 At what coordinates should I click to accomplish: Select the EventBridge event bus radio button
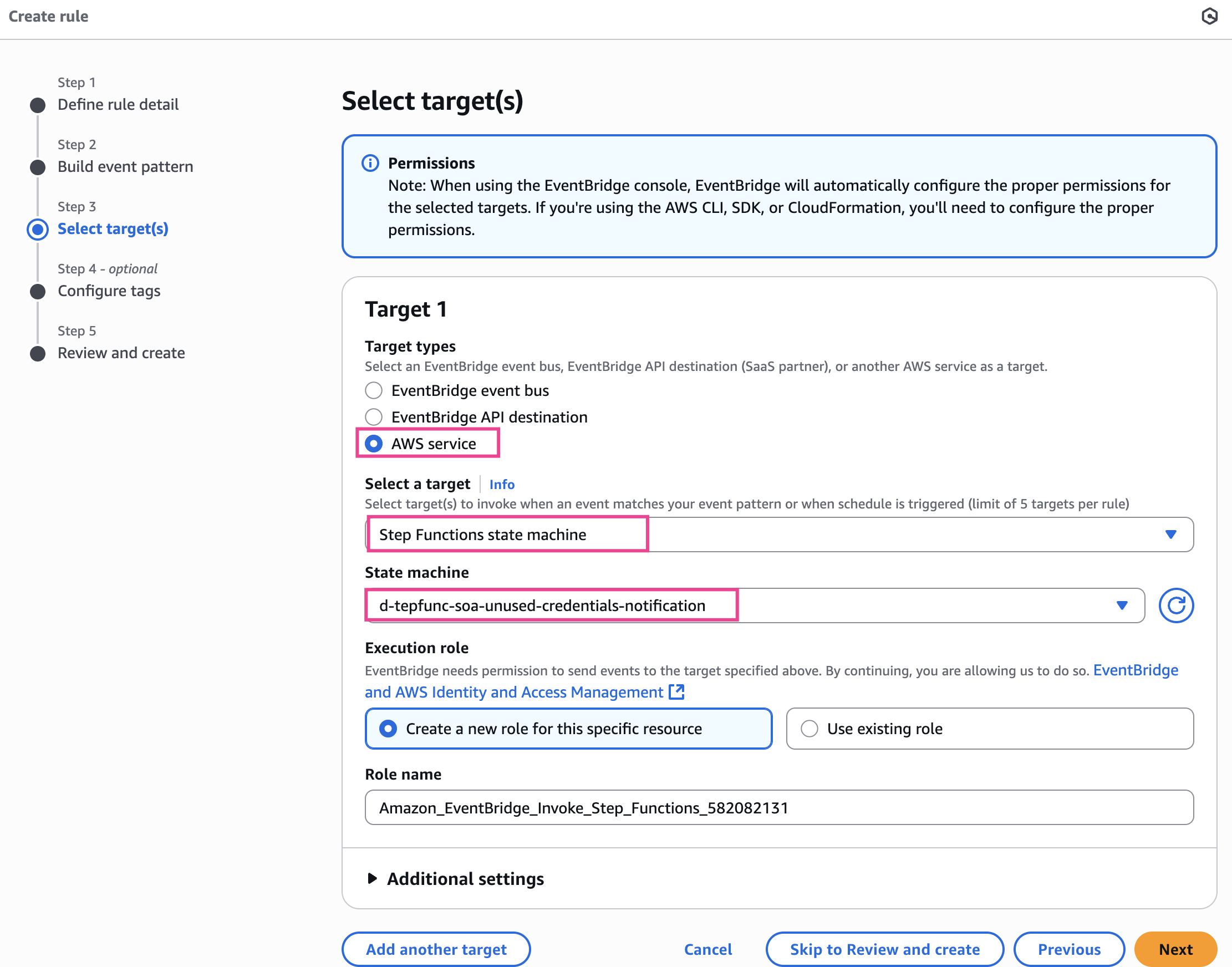374,391
